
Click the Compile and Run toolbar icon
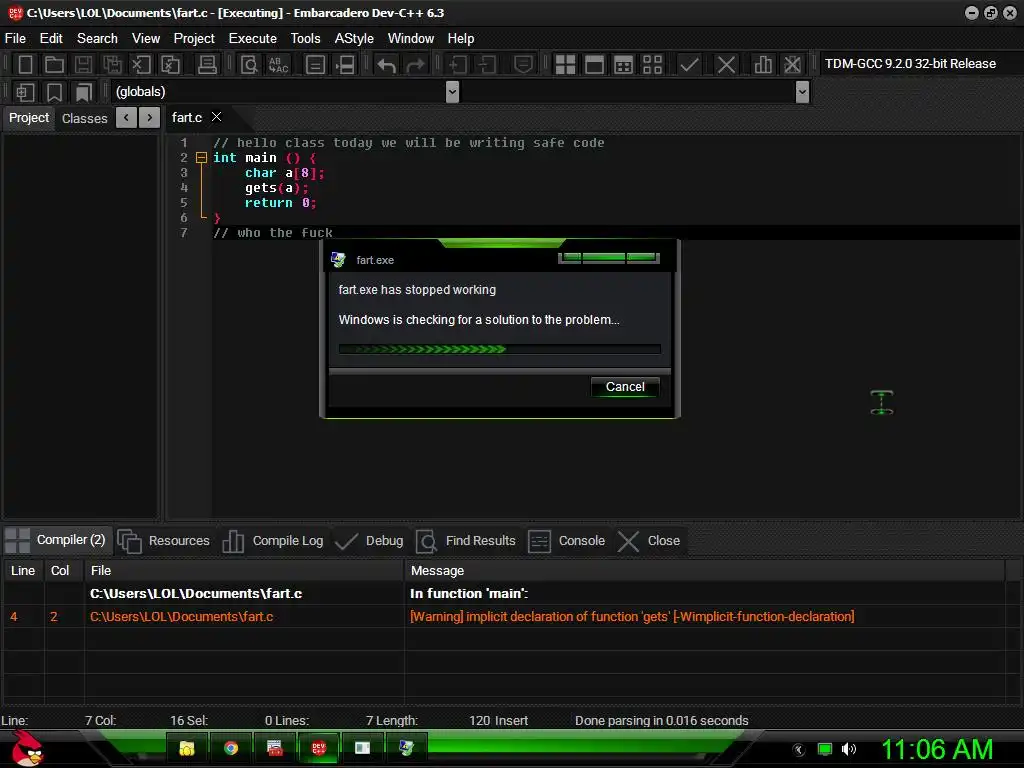coord(623,64)
